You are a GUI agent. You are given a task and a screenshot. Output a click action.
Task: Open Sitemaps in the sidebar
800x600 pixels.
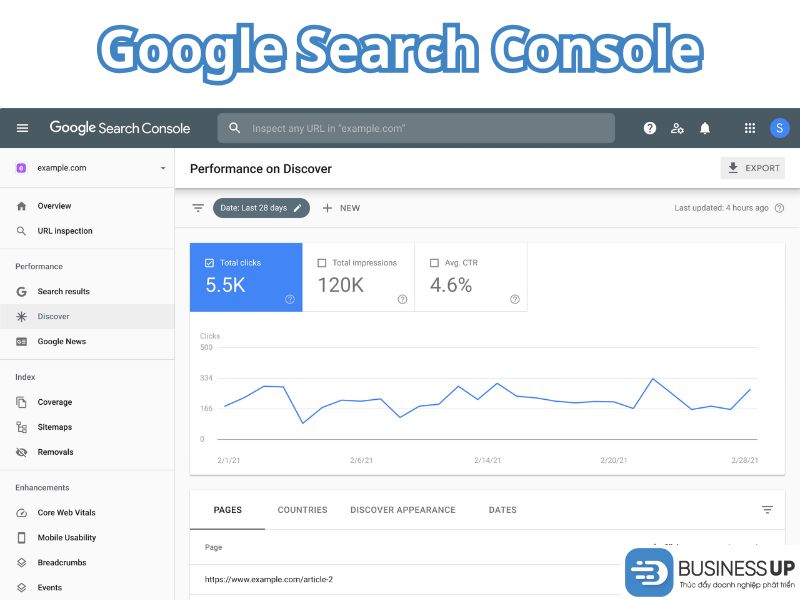click(x=87, y=427)
